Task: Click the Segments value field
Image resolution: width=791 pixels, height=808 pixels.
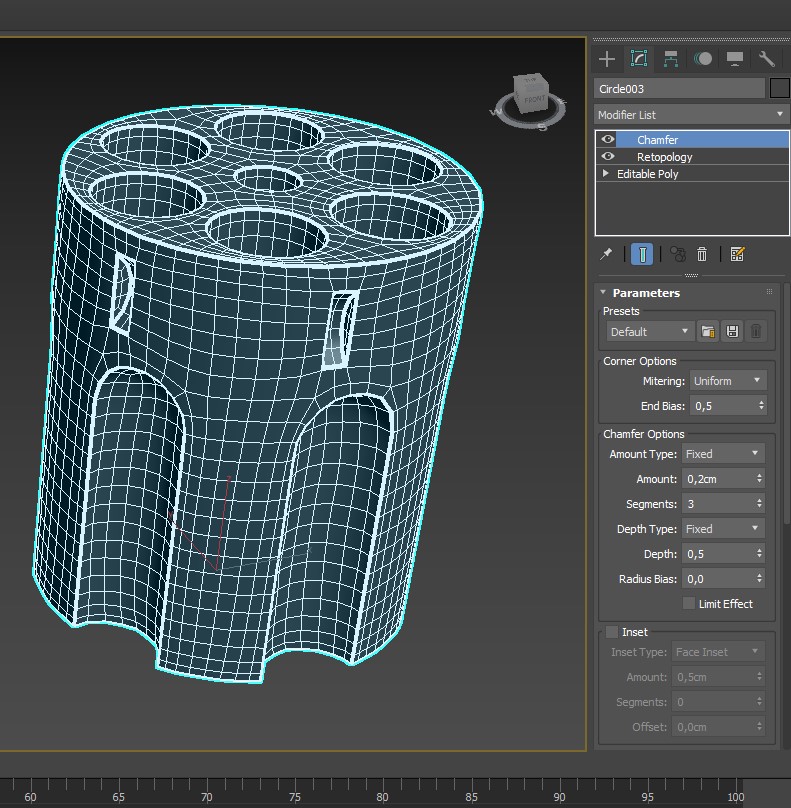Action: tap(717, 504)
